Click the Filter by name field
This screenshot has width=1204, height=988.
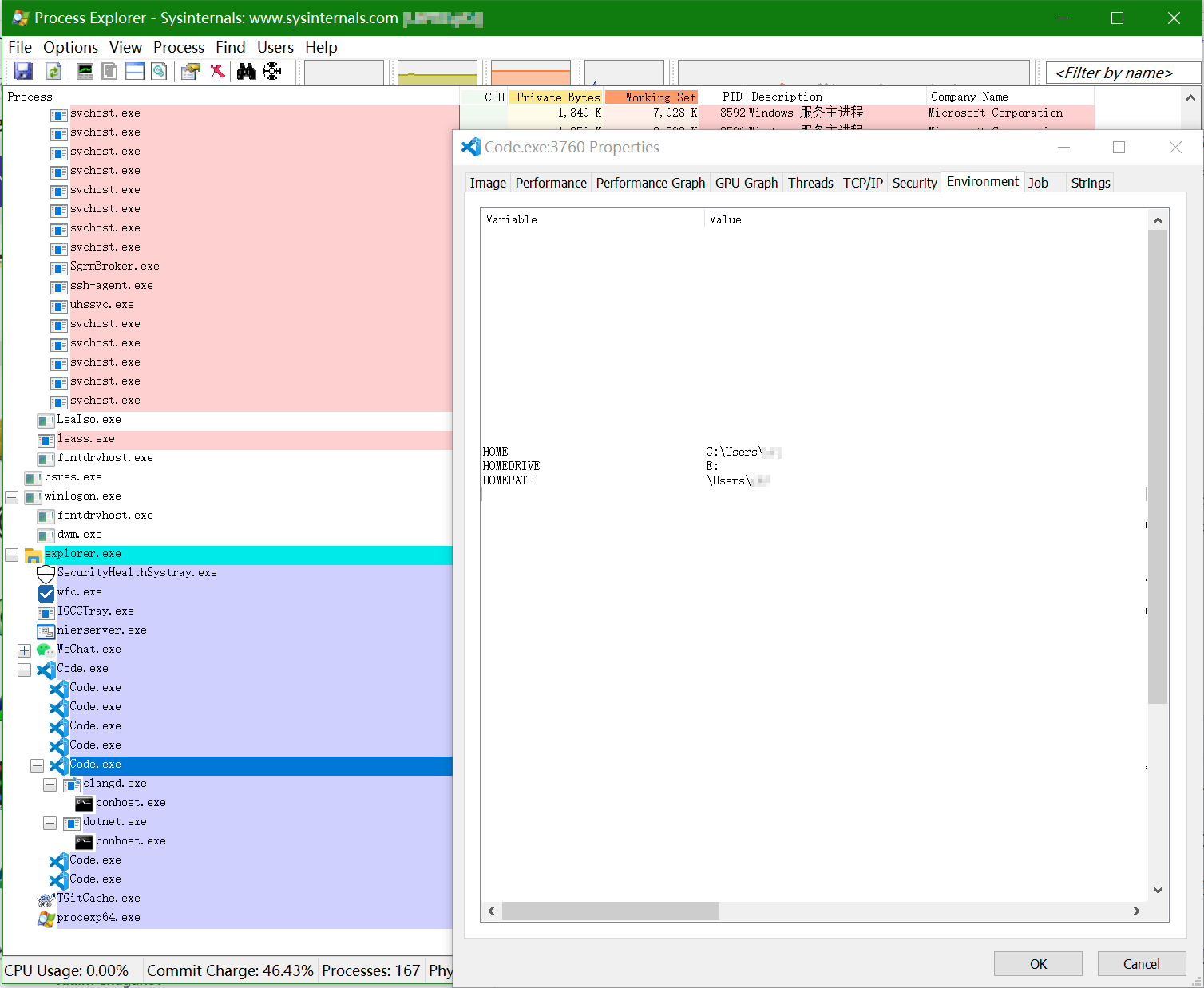(x=1123, y=73)
